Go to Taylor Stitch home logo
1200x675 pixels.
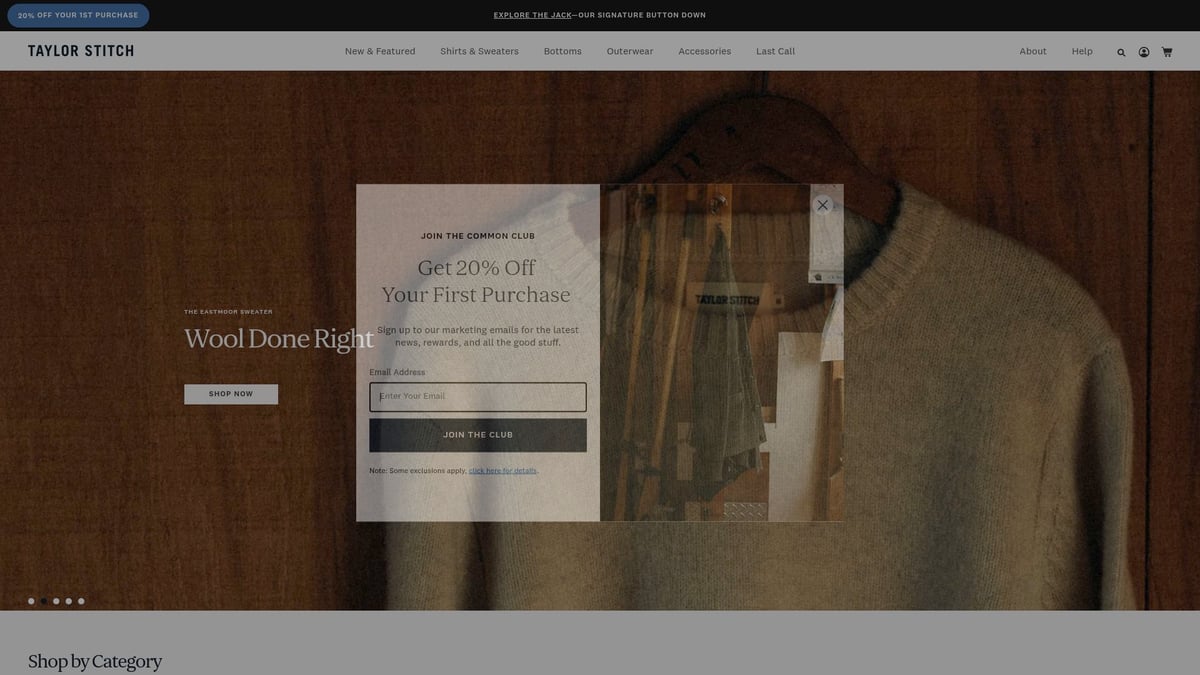click(81, 51)
